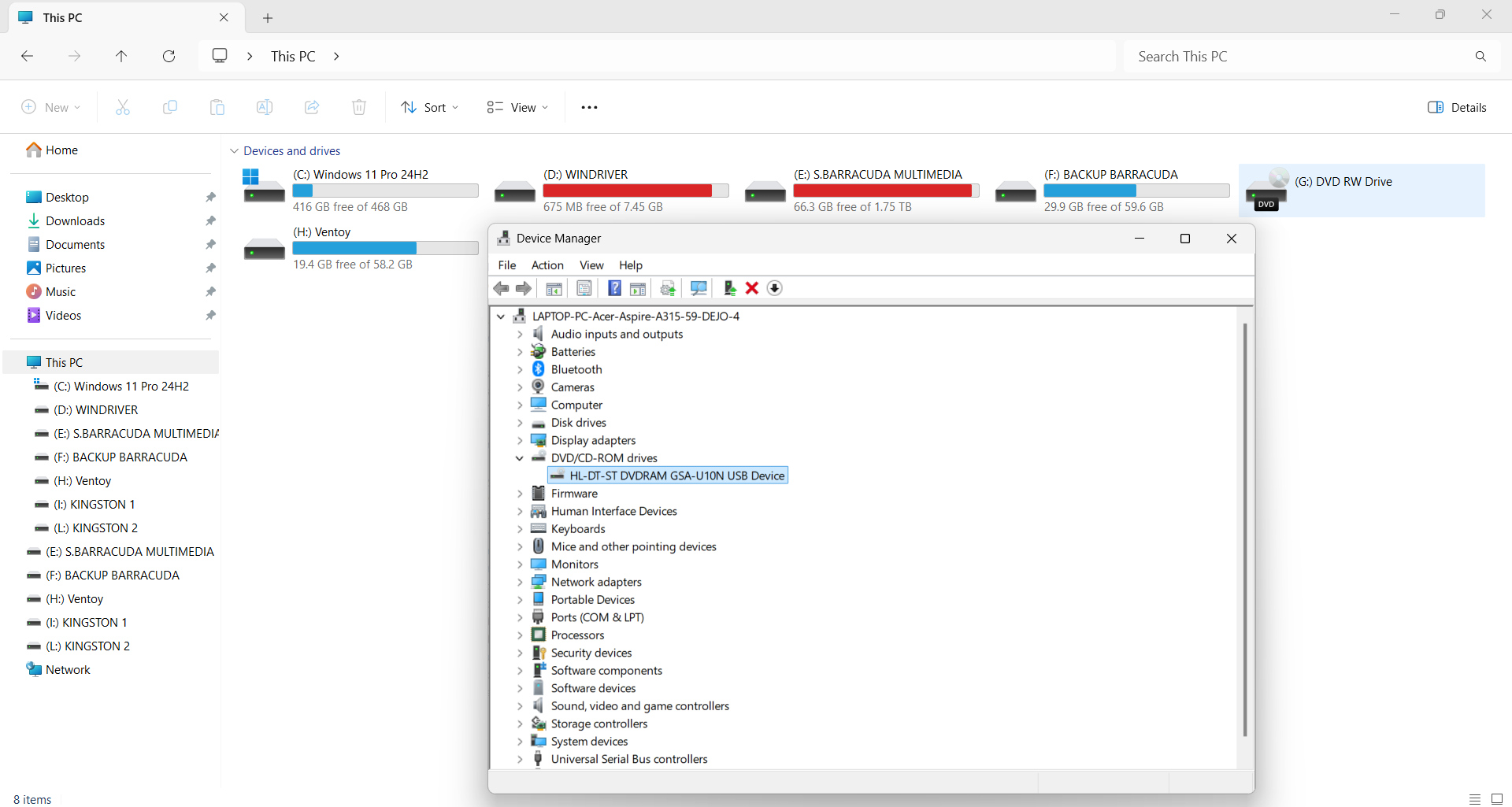Collapse the DVD/CD-ROM drives node
Image resolution: width=1512 pixels, height=807 pixels.
coord(520,458)
